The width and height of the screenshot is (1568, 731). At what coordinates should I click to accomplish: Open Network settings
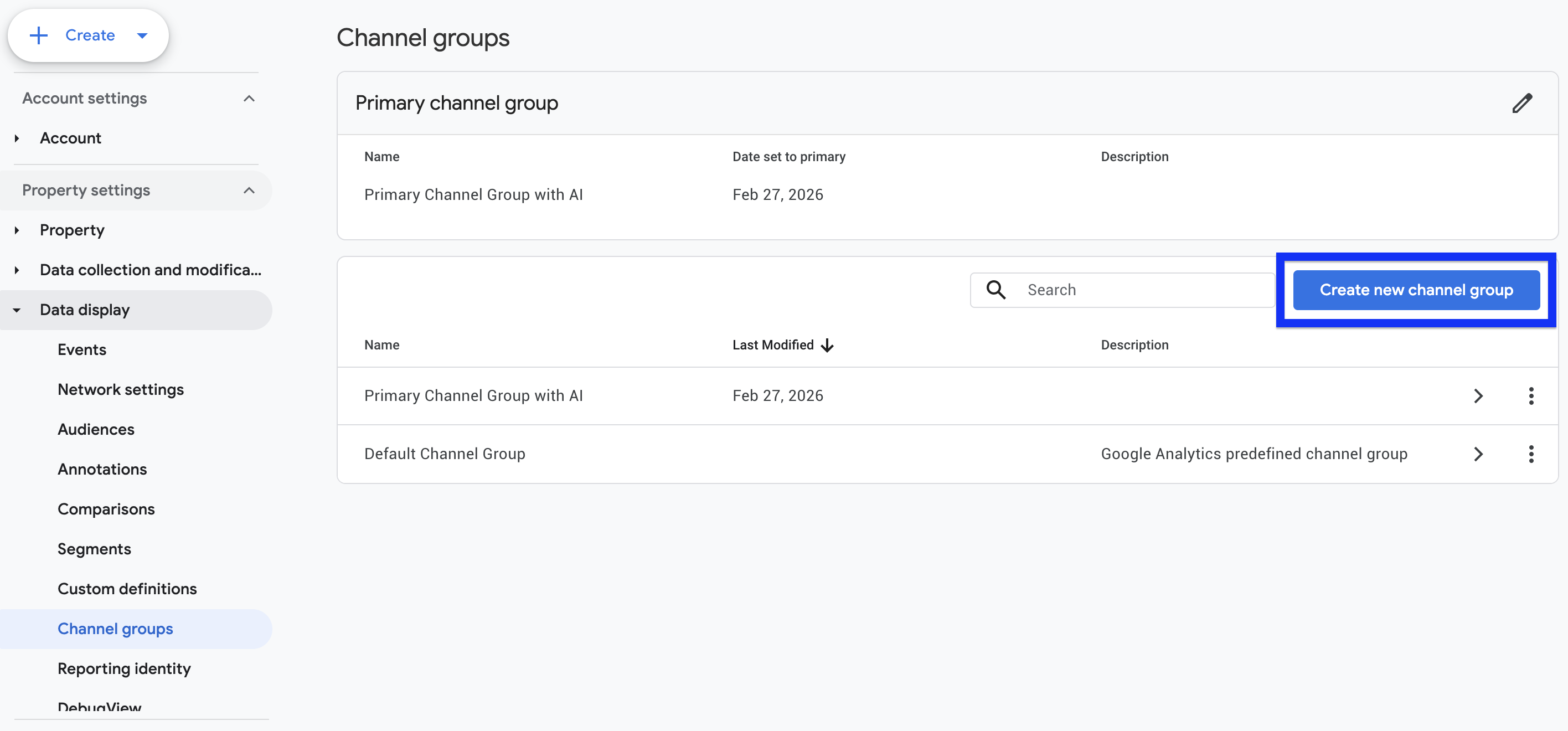point(121,389)
